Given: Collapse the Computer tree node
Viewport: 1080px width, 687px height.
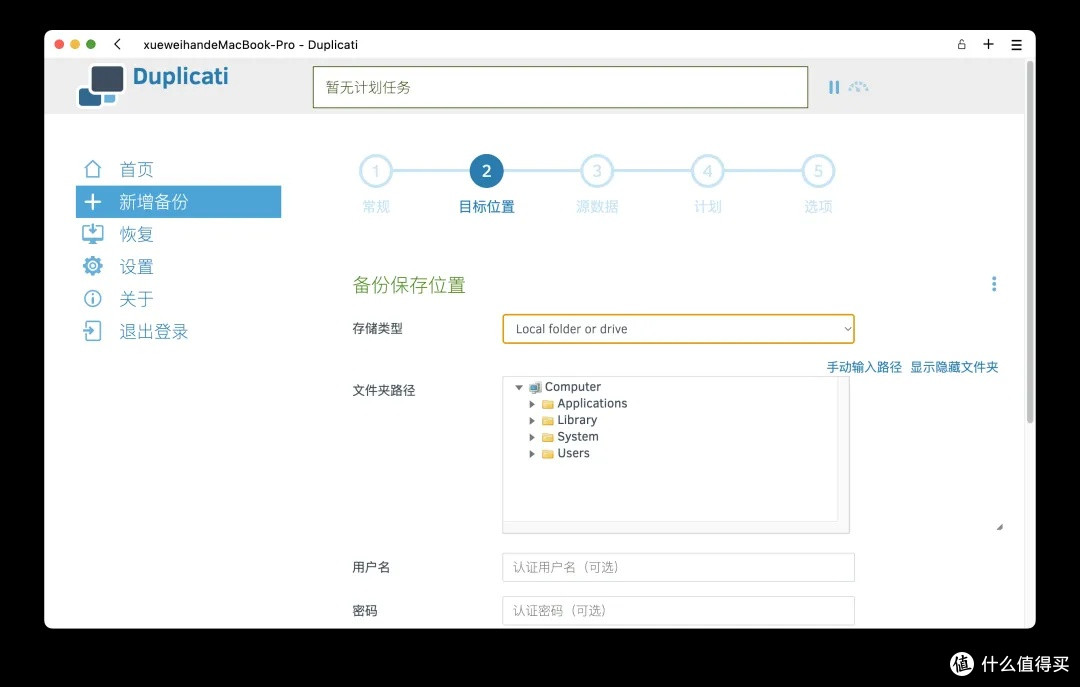Looking at the screenshot, I should click(519, 387).
